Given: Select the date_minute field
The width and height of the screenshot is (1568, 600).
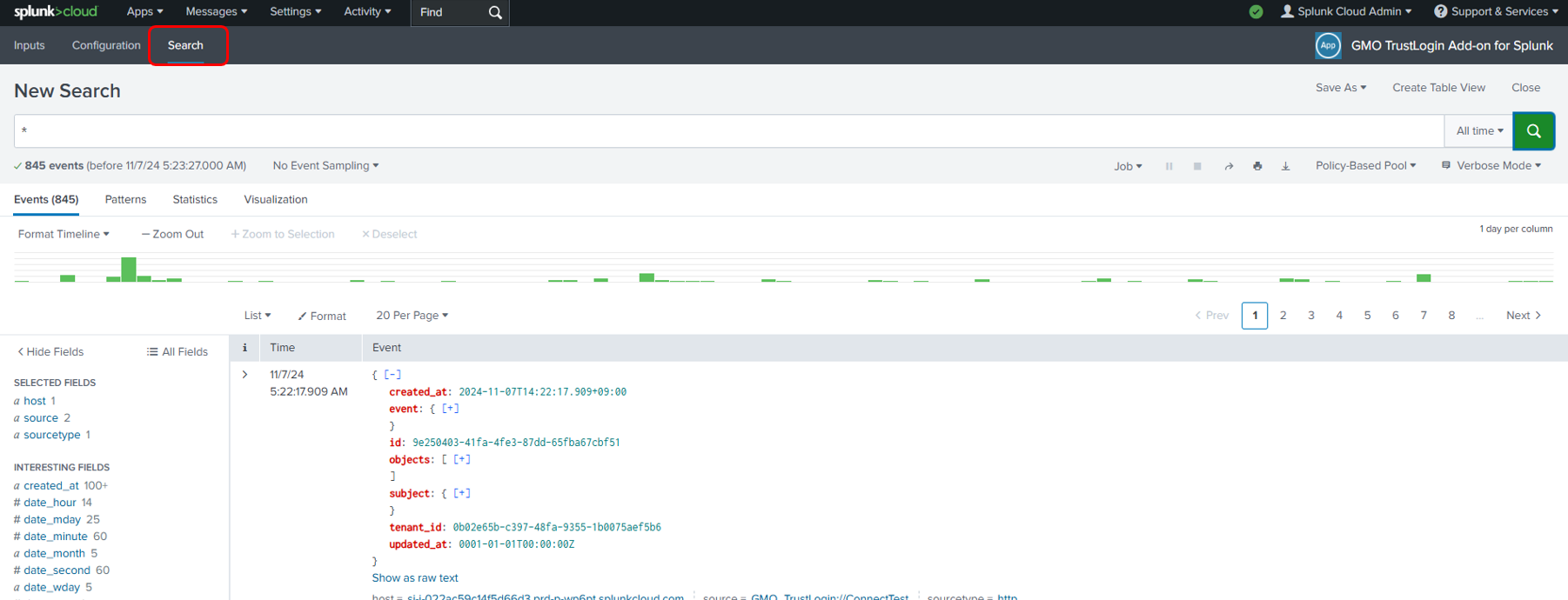Looking at the screenshot, I should pos(56,537).
